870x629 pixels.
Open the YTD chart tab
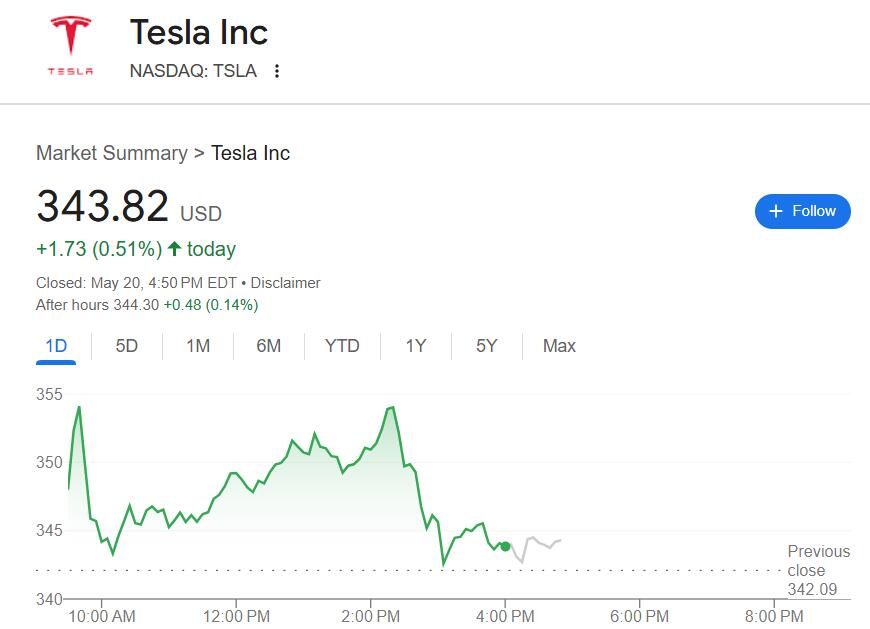tap(342, 346)
